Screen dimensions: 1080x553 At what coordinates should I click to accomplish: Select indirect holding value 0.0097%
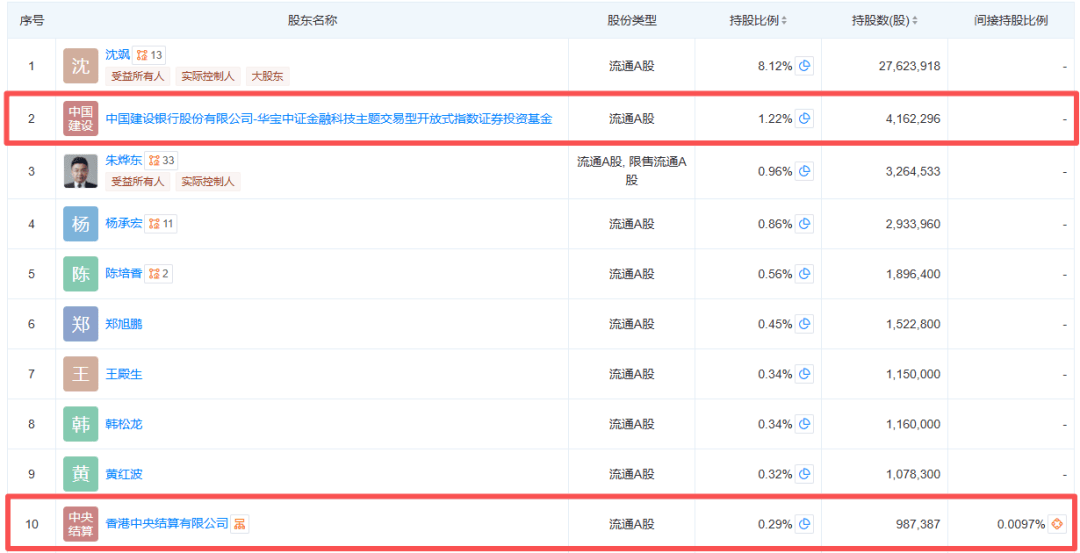point(1021,524)
